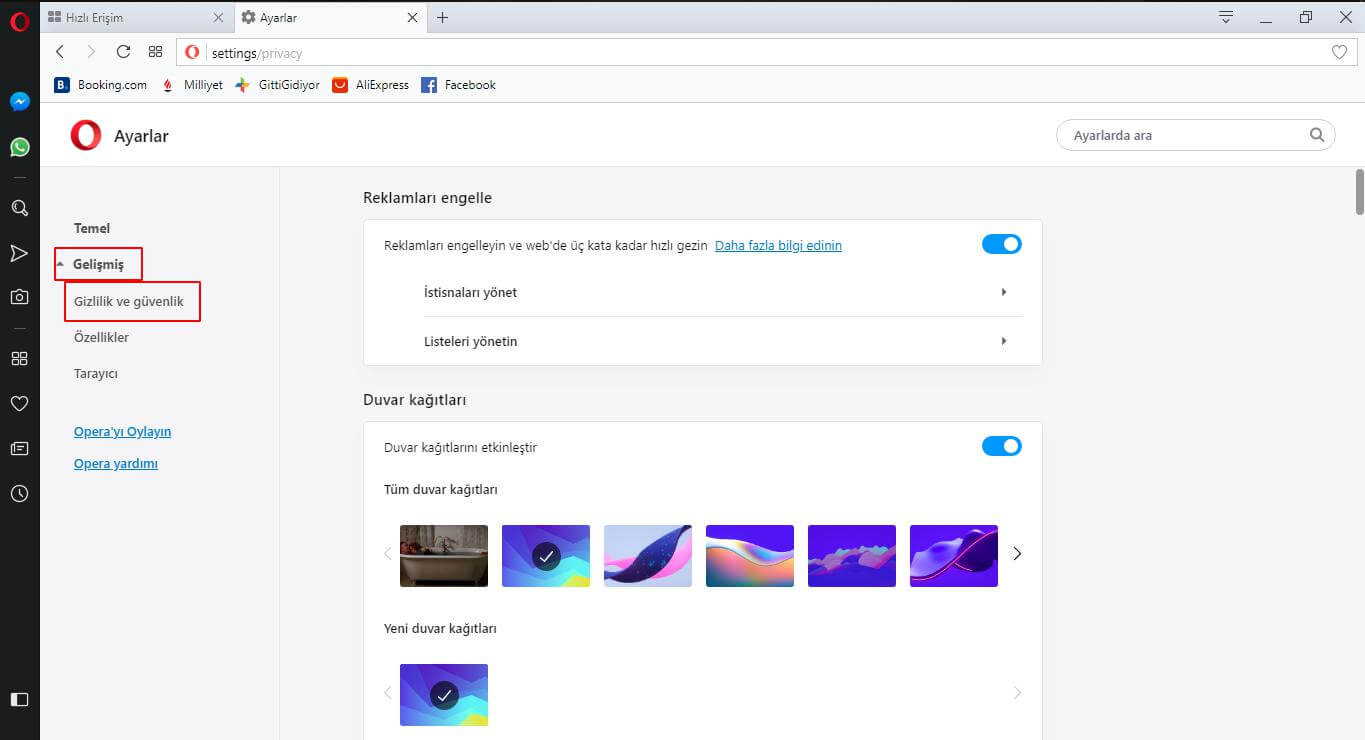The width and height of the screenshot is (1365, 740).
Task: Open Messenger in the sidebar
Action: click(x=19, y=101)
